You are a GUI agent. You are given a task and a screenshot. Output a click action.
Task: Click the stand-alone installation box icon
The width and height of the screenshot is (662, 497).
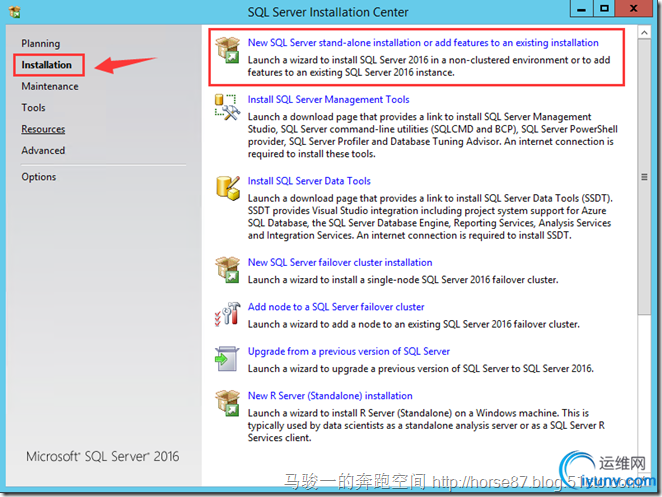tap(228, 50)
